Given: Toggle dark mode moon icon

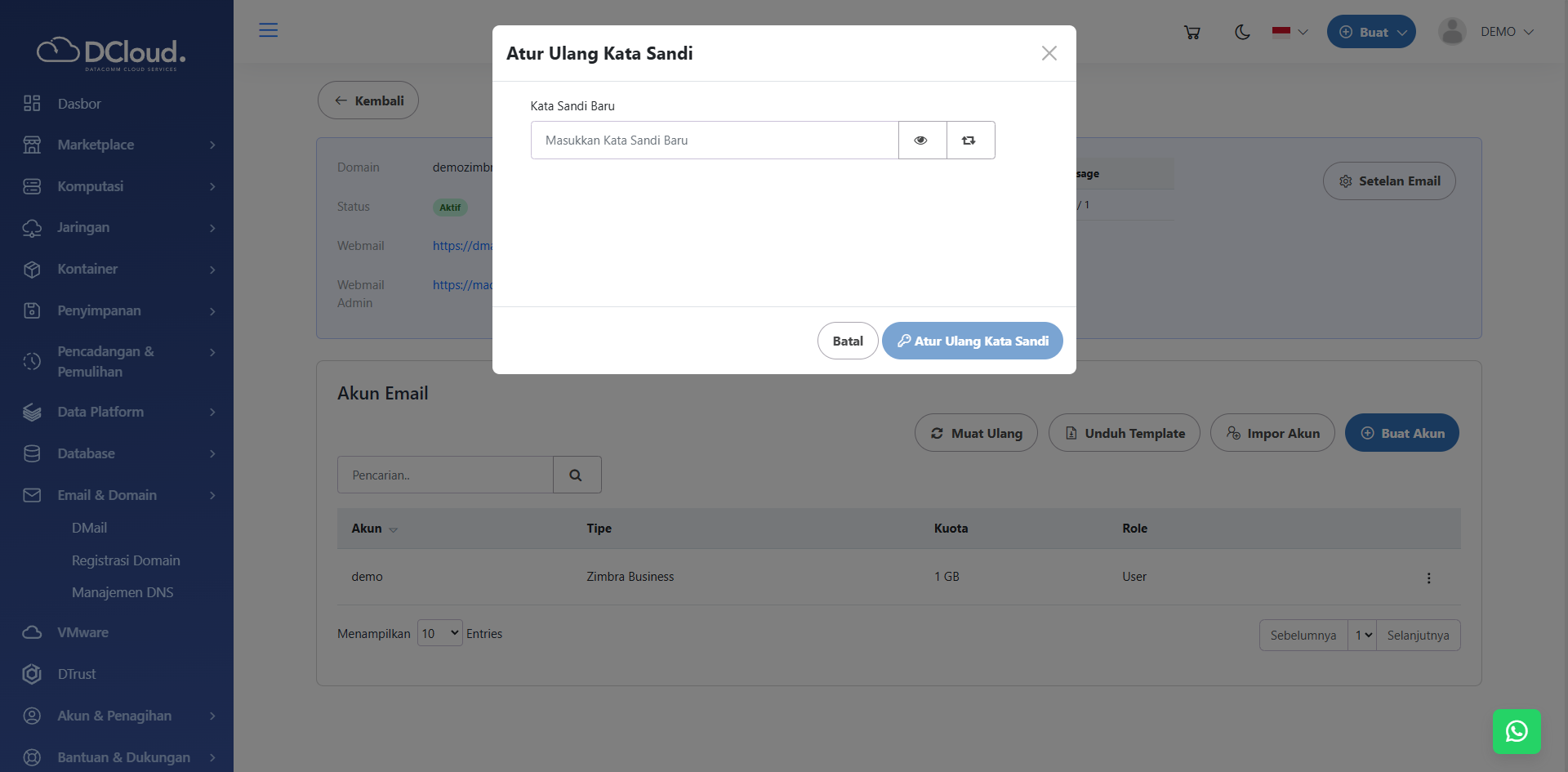Looking at the screenshot, I should 1242,32.
